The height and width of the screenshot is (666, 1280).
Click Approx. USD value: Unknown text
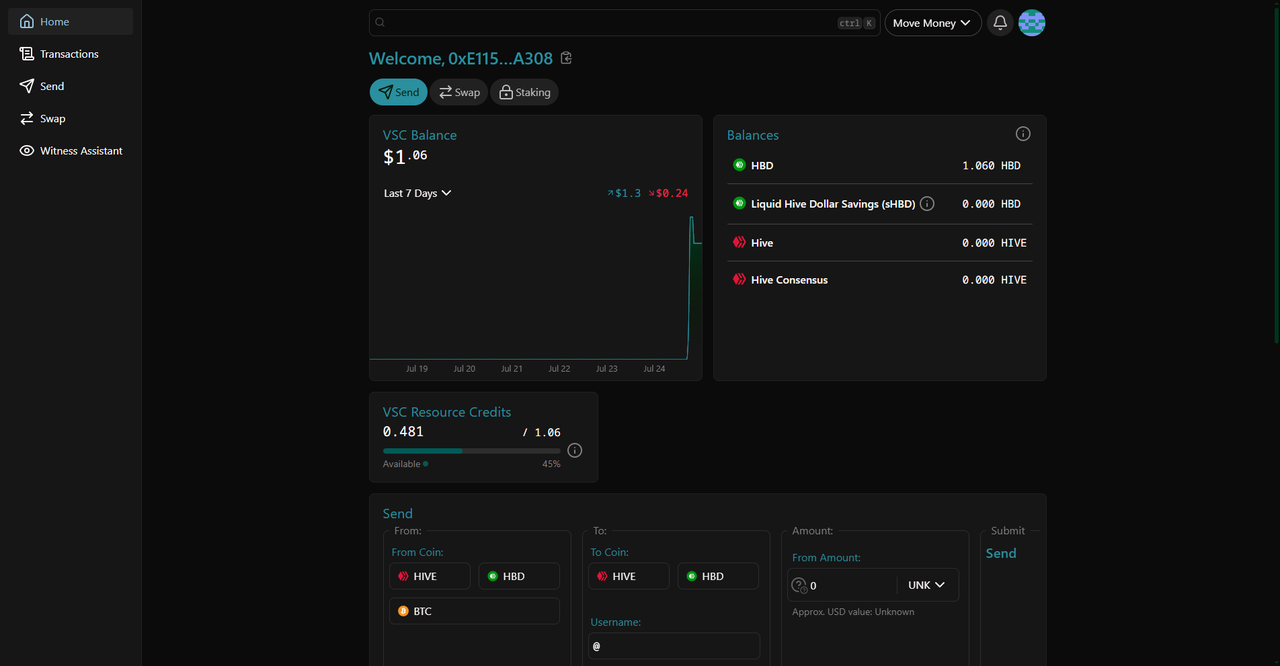(x=853, y=611)
